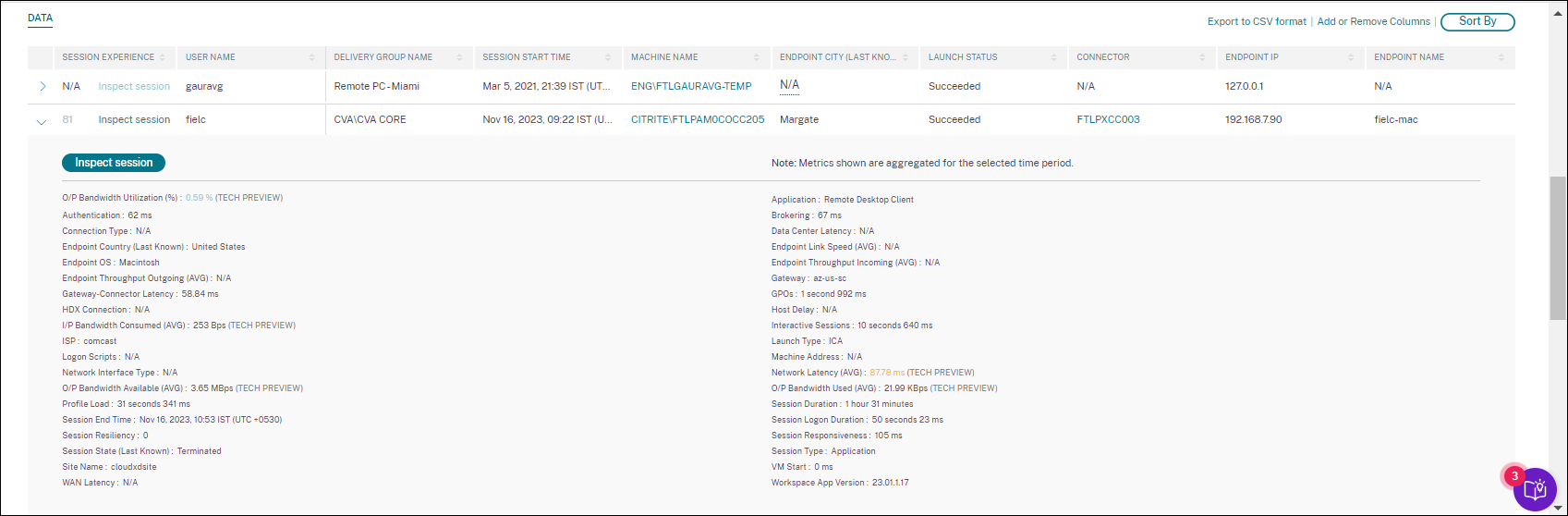Image resolution: width=1568 pixels, height=516 pixels.
Task: Collapse the fielc session details row
Action: [41, 120]
